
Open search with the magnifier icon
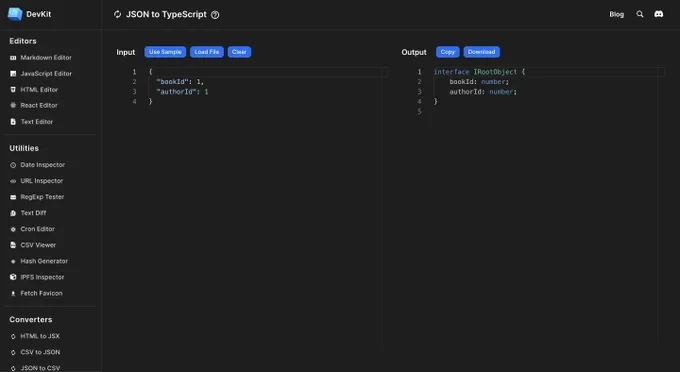(640, 14)
